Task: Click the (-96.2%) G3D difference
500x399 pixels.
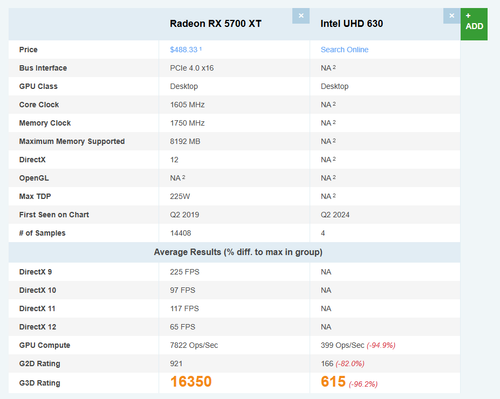Action: point(363,384)
